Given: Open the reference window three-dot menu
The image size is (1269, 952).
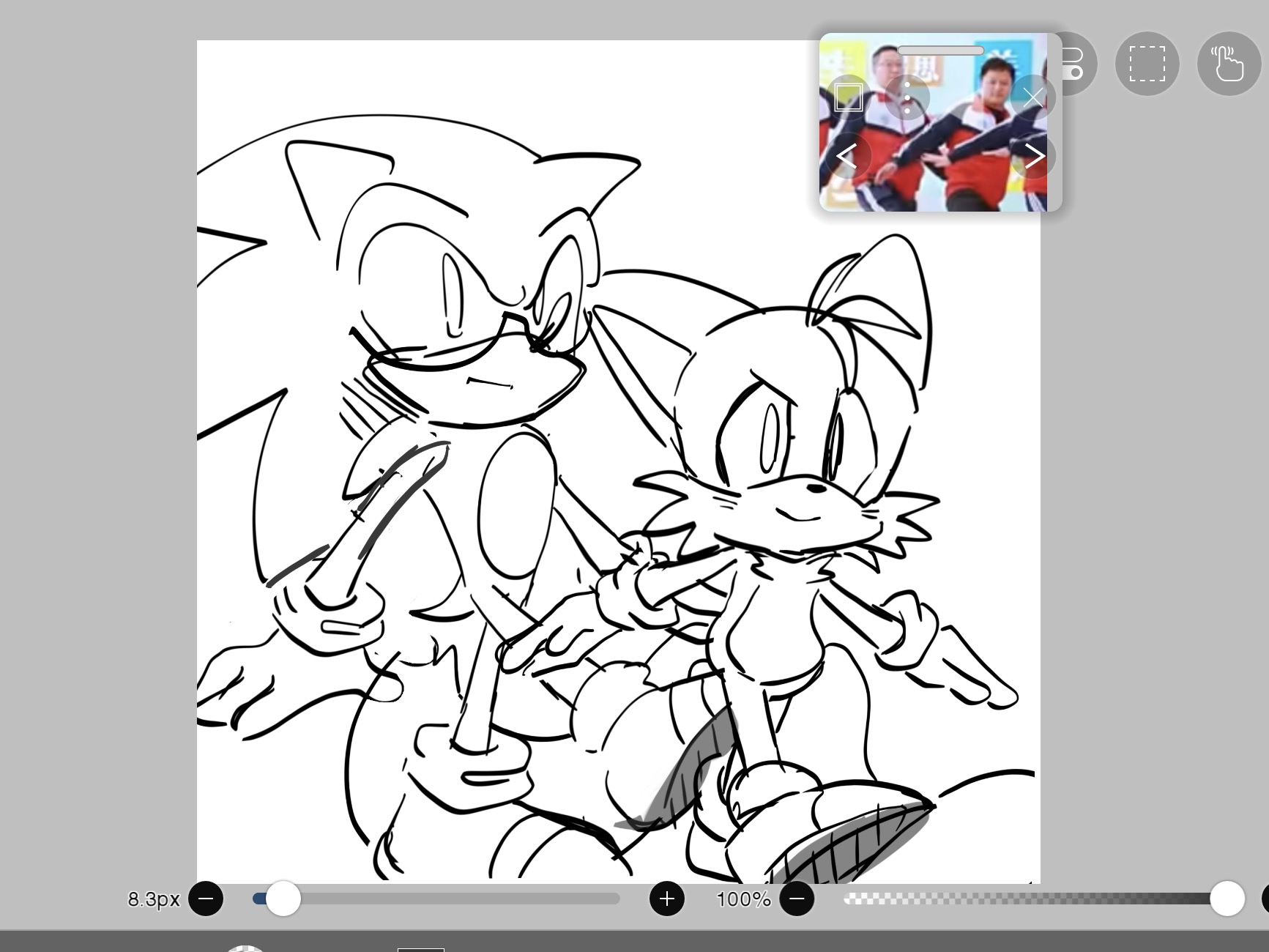Looking at the screenshot, I should [x=907, y=97].
